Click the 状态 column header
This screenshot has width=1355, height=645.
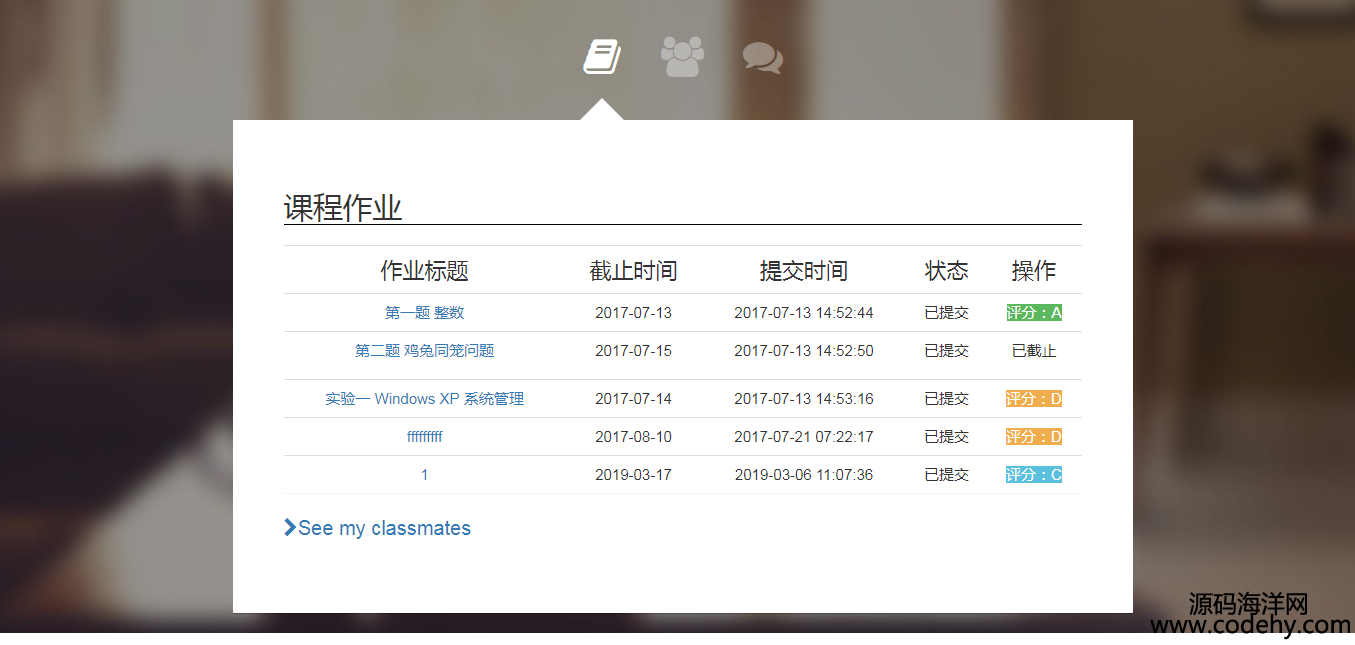(946, 271)
